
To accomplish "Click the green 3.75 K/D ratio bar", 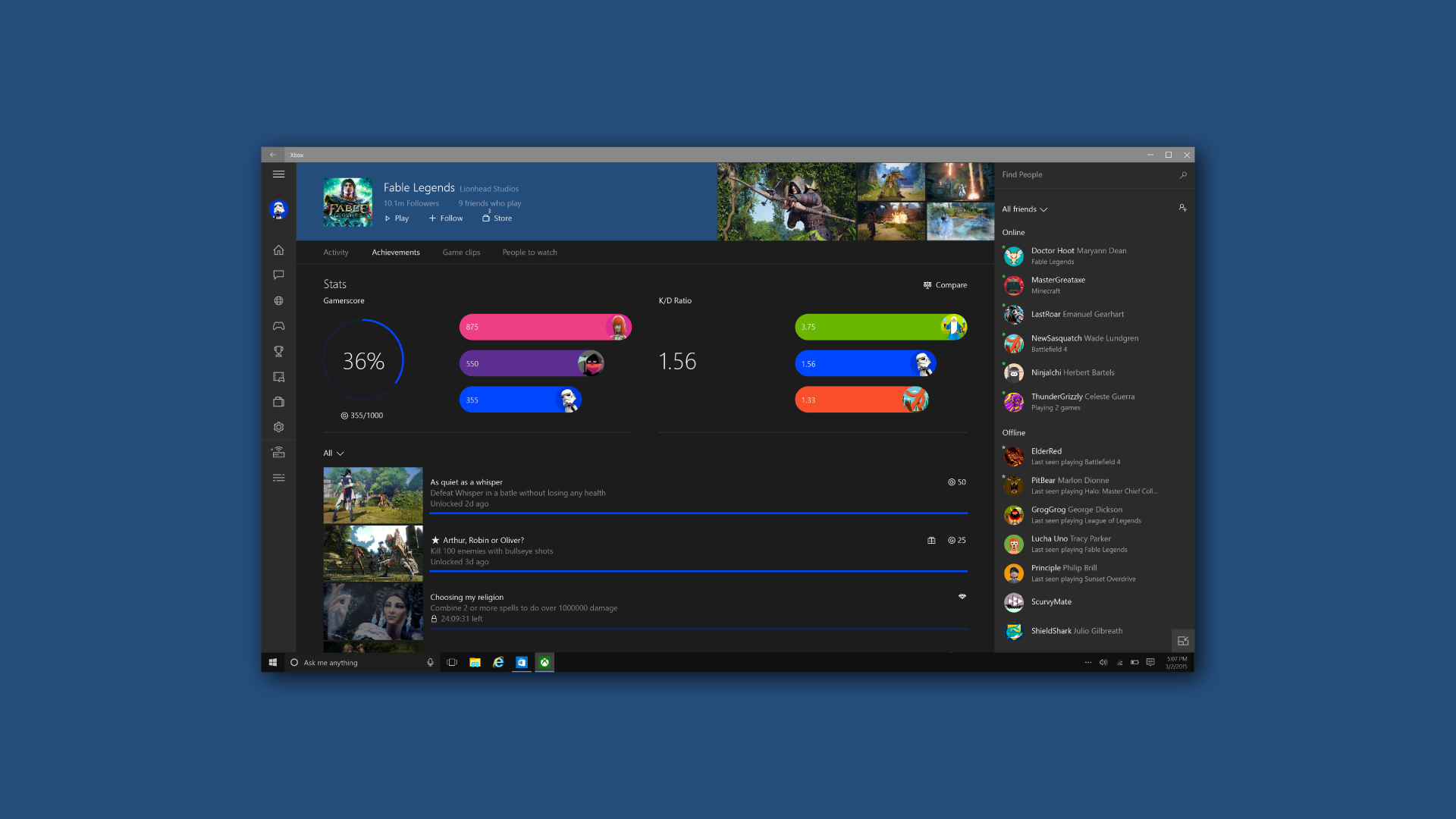I will click(x=880, y=327).
